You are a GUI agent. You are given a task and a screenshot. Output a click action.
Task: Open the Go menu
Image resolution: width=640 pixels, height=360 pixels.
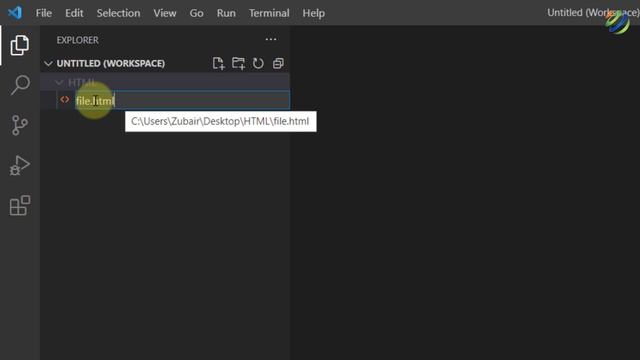coord(196,13)
